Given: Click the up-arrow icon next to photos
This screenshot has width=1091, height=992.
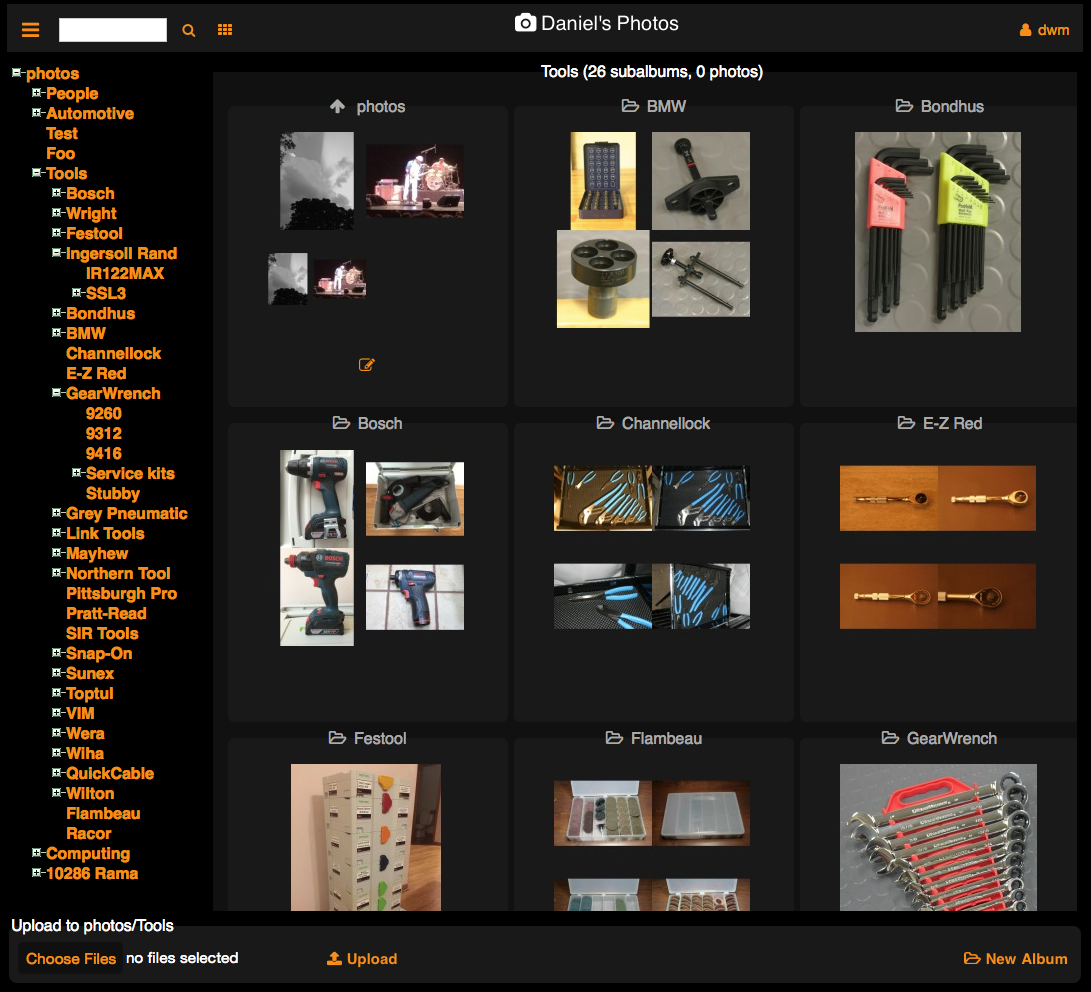Looking at the screenshot, I should pos(337,106).
